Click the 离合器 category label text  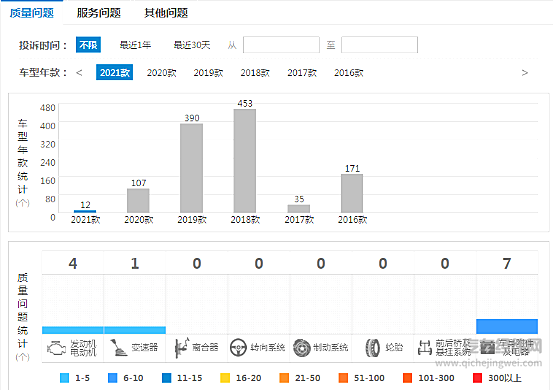[205, 348]
